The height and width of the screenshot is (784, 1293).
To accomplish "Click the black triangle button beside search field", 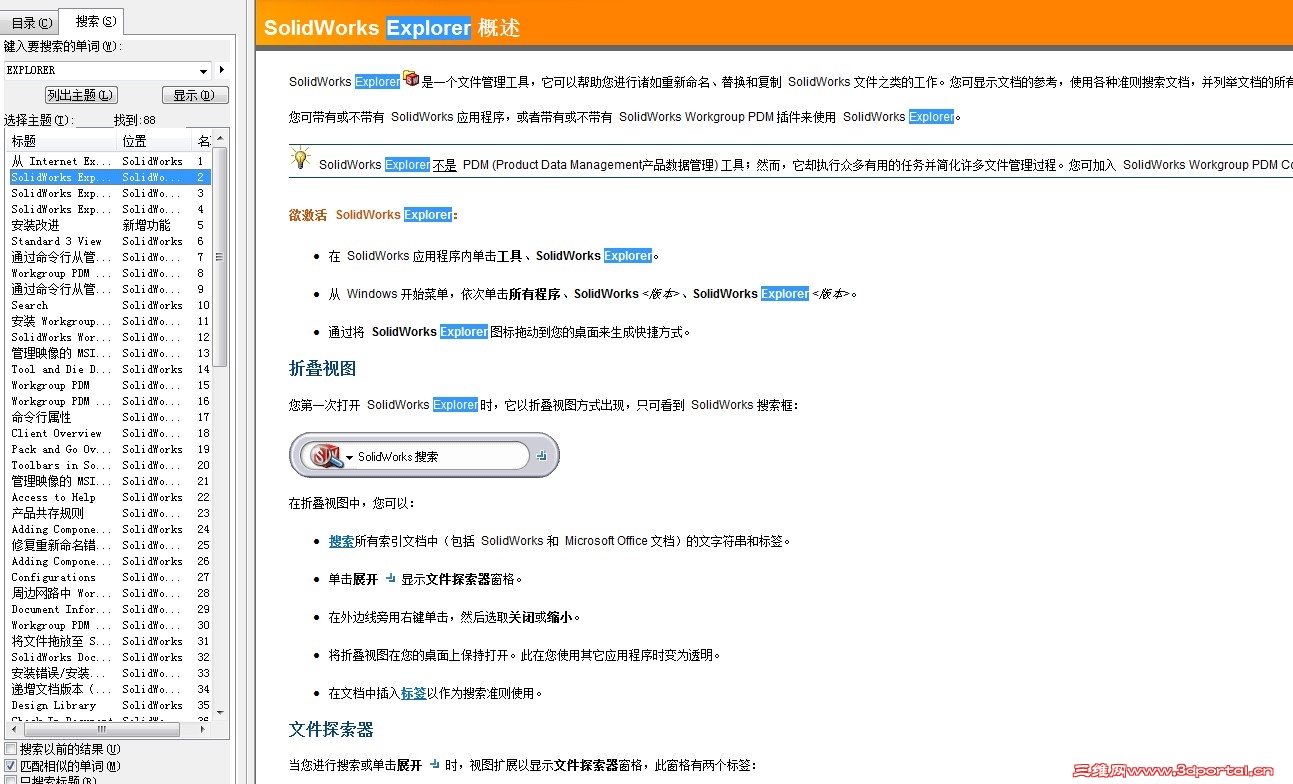I will tap(222, 70).
